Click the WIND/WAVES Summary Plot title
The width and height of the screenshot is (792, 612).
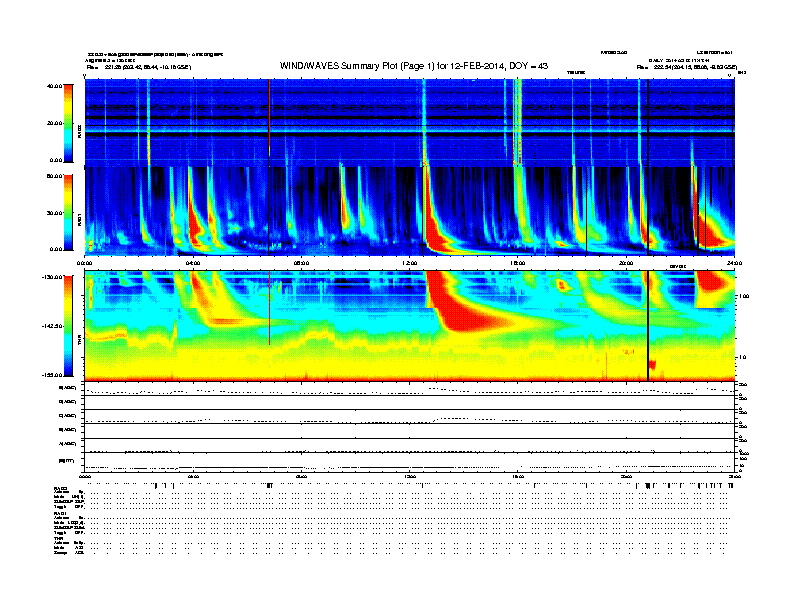pyautogui.click(x=414, y=66)
